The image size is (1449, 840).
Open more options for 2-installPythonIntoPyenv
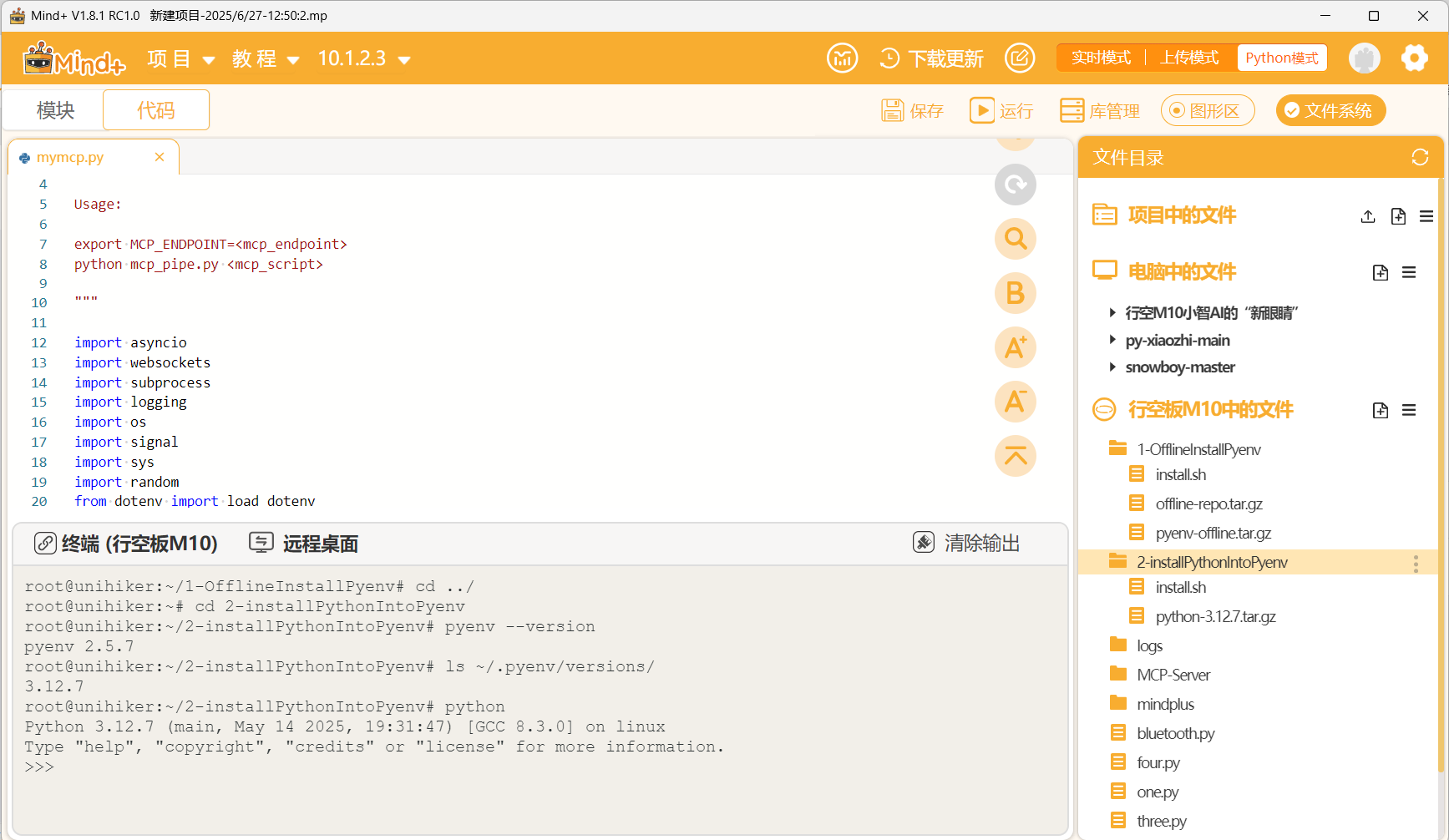pos(1416,563)
